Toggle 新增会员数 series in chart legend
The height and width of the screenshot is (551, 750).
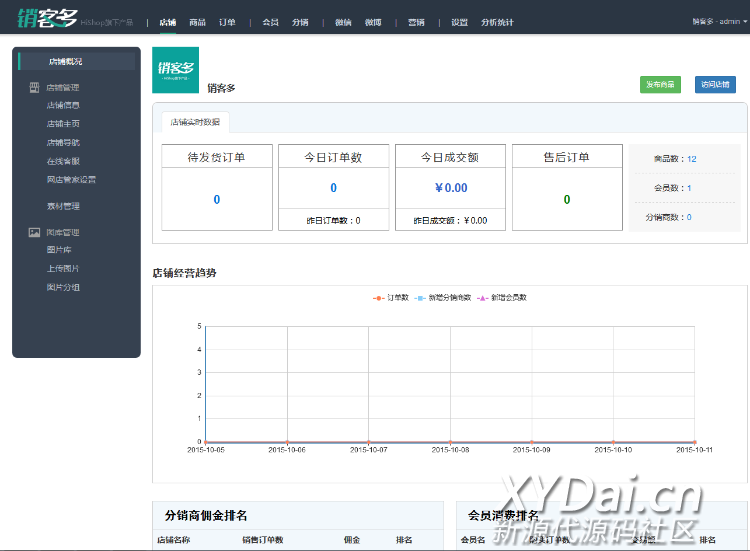pos(502,298)
